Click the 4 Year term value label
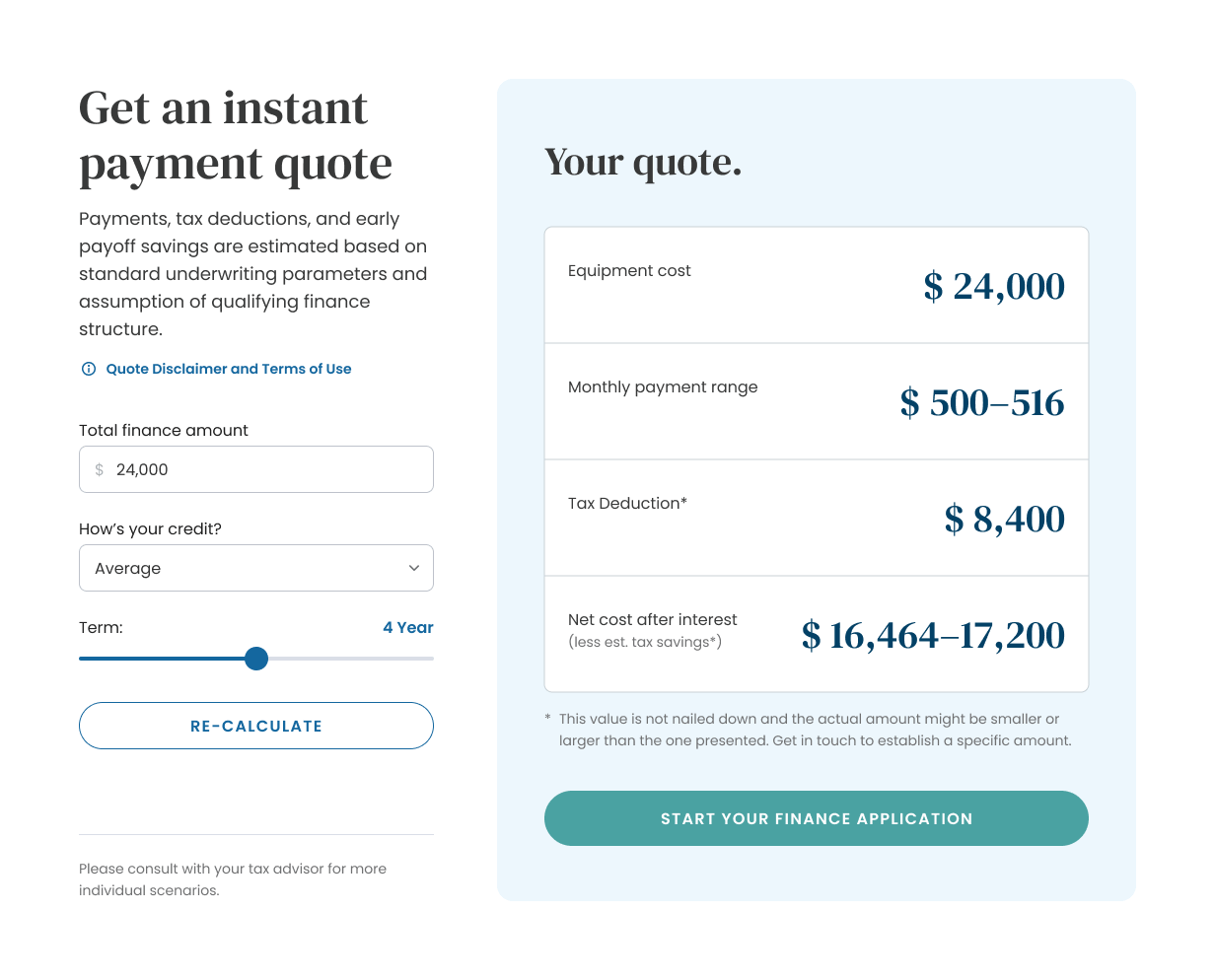 click(408, 627)
